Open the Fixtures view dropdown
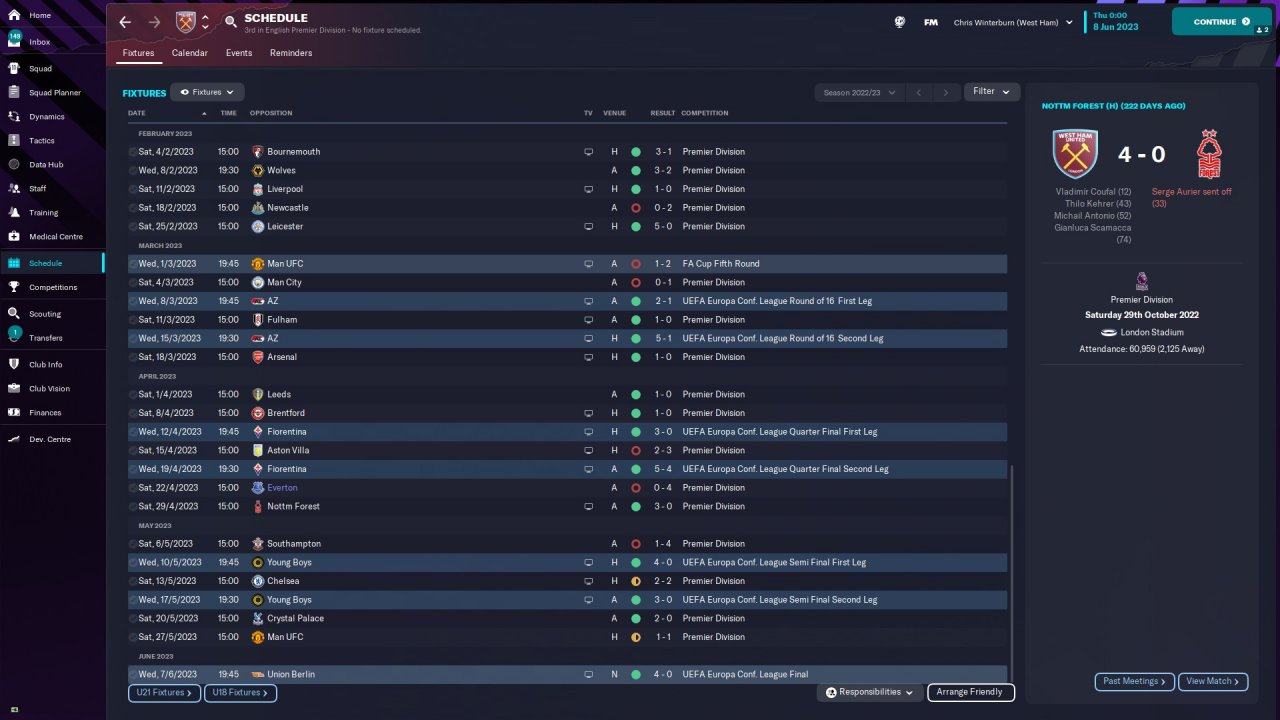The image size is (1280, 720). point(207,92)
